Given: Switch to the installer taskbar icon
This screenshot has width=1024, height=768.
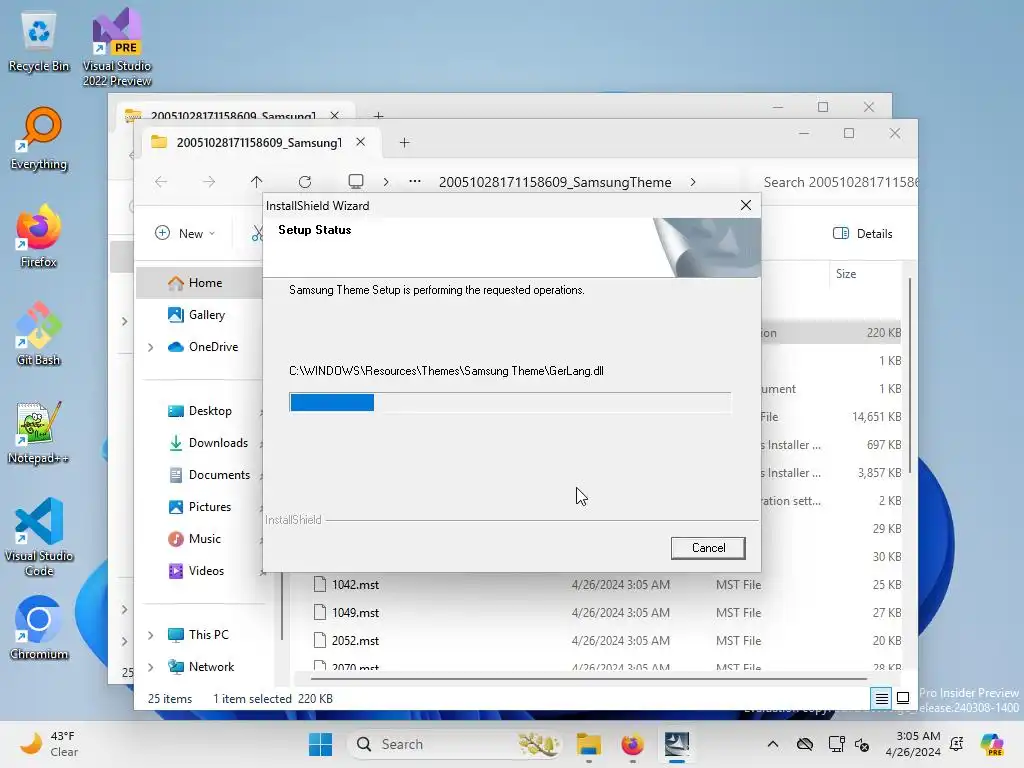Looking at the screenshot, I should (x=677, y=744).
